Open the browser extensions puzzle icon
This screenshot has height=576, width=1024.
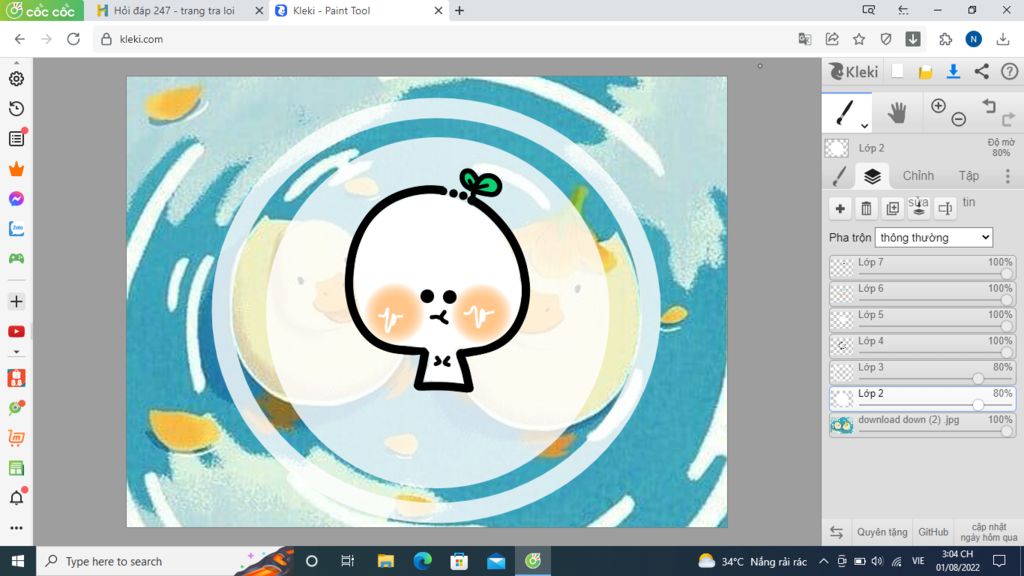[x=945, y=39]
